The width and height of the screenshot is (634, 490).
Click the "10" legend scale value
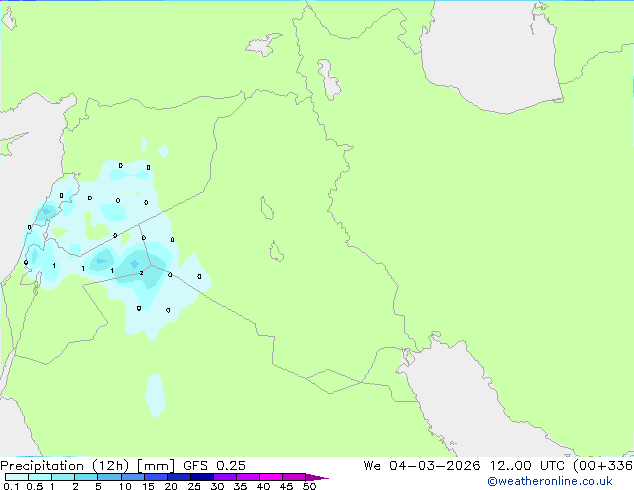point(125,486)
